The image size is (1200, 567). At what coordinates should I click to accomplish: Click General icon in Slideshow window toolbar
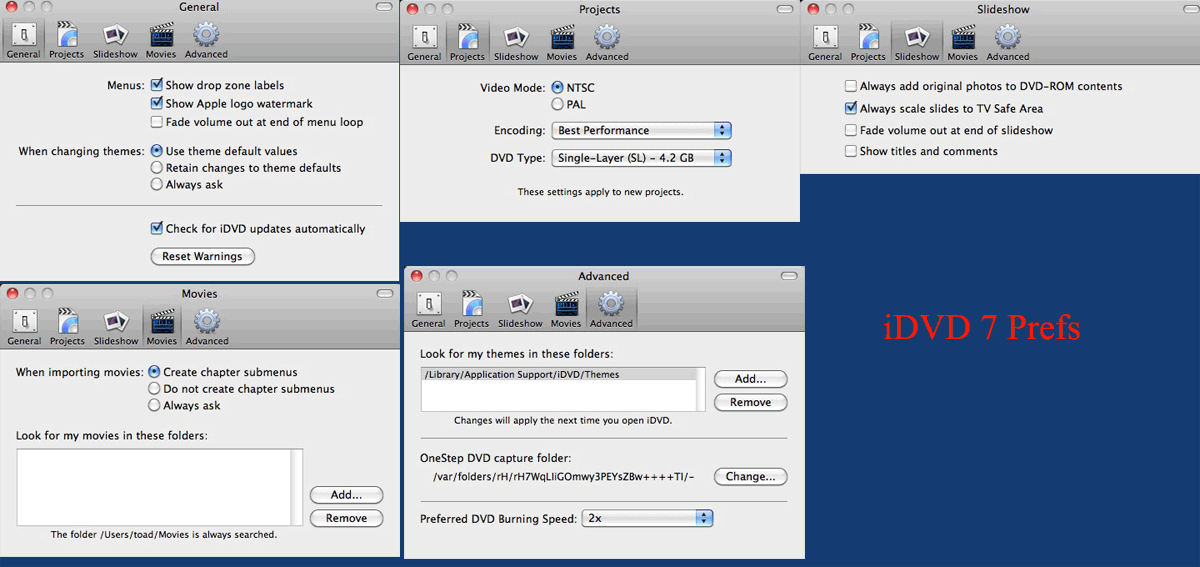coord(825,43)
